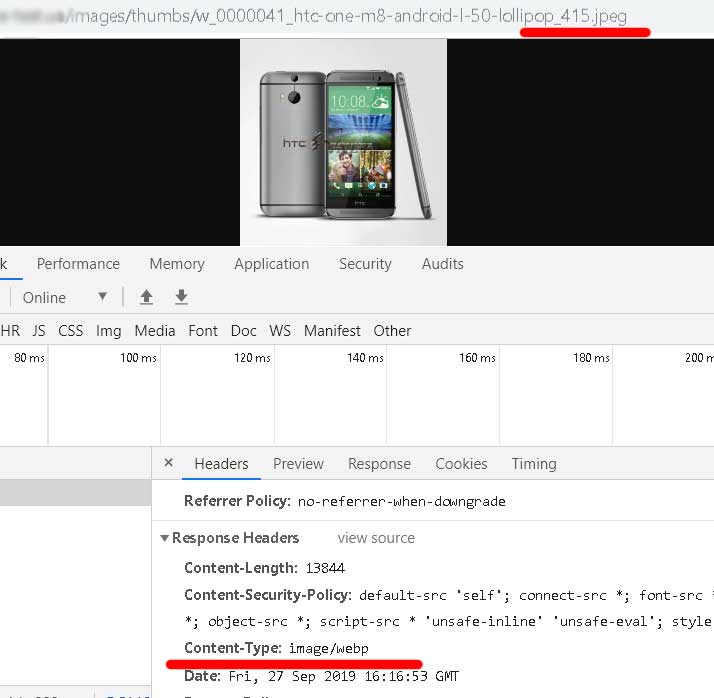The height and width of the screenshot is (698, 714).
Task: Click the view source link
Action: (376, 538)
